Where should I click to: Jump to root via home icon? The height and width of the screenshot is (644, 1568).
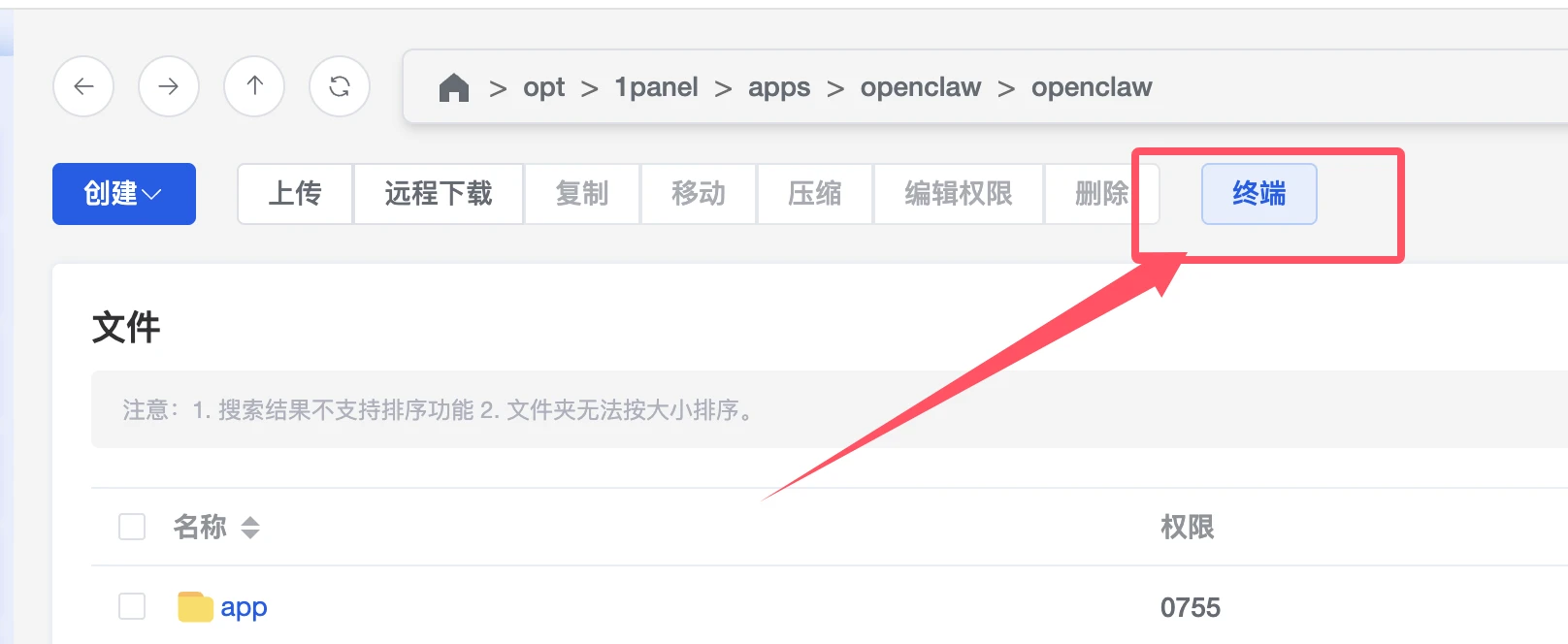454,87
